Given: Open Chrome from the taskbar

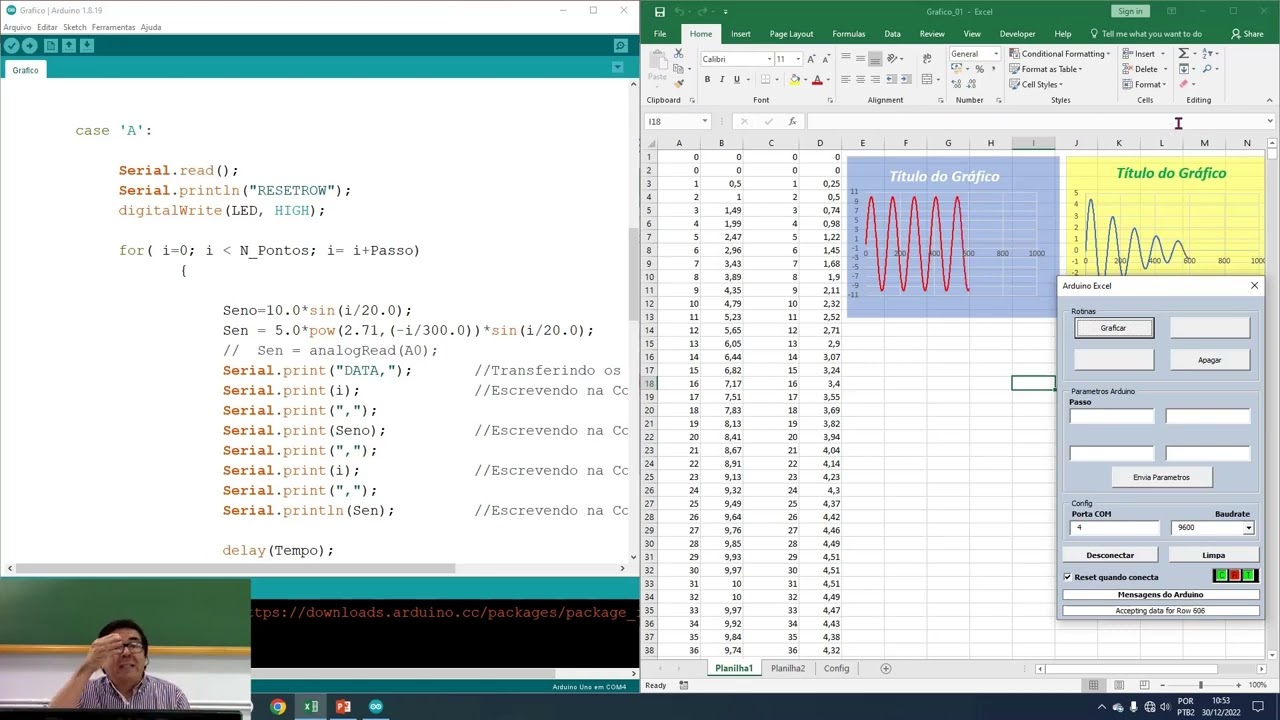Looking at the screenshot, I should tap(278, 707).
